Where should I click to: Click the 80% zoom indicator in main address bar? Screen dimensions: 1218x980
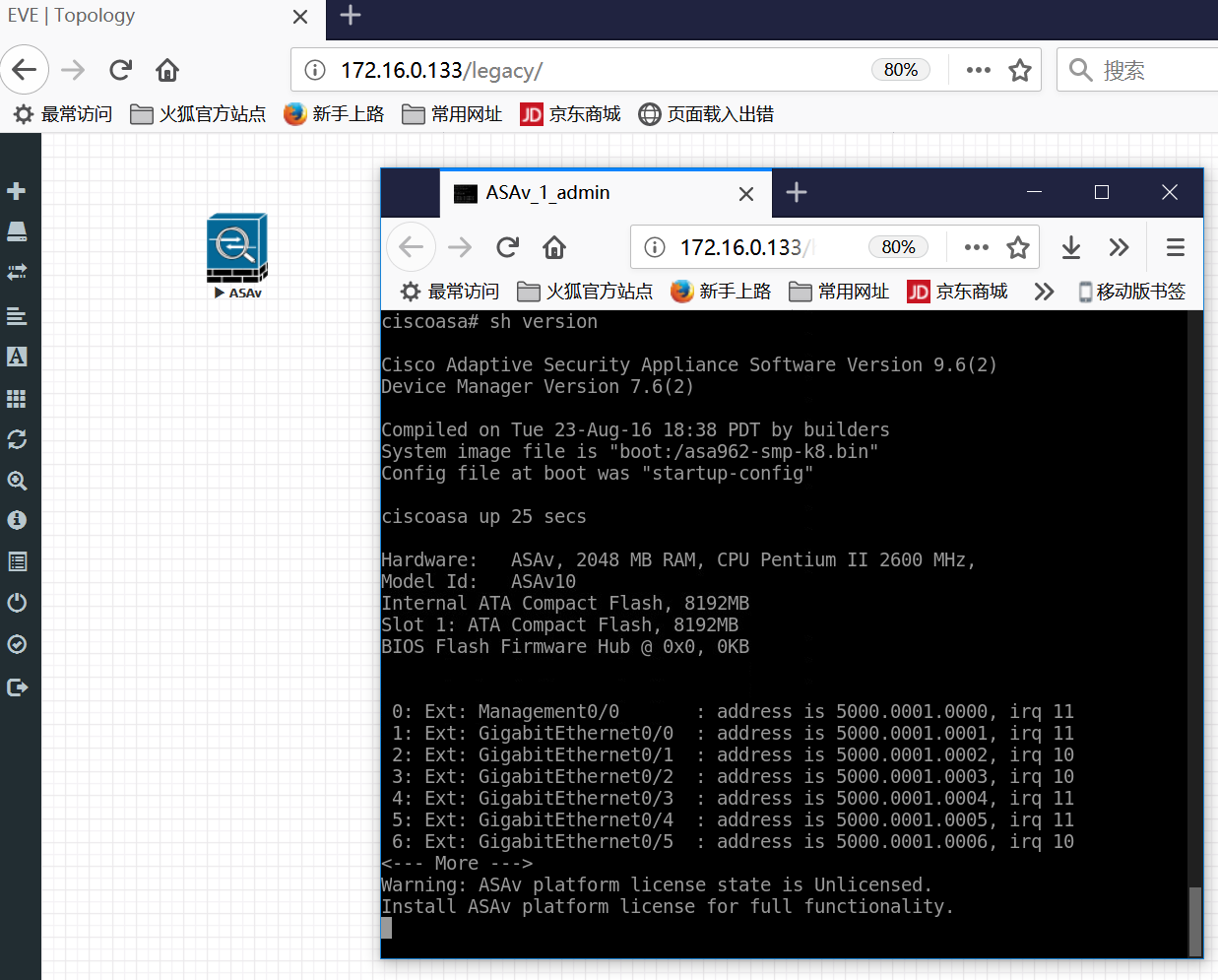pos(901,70)
